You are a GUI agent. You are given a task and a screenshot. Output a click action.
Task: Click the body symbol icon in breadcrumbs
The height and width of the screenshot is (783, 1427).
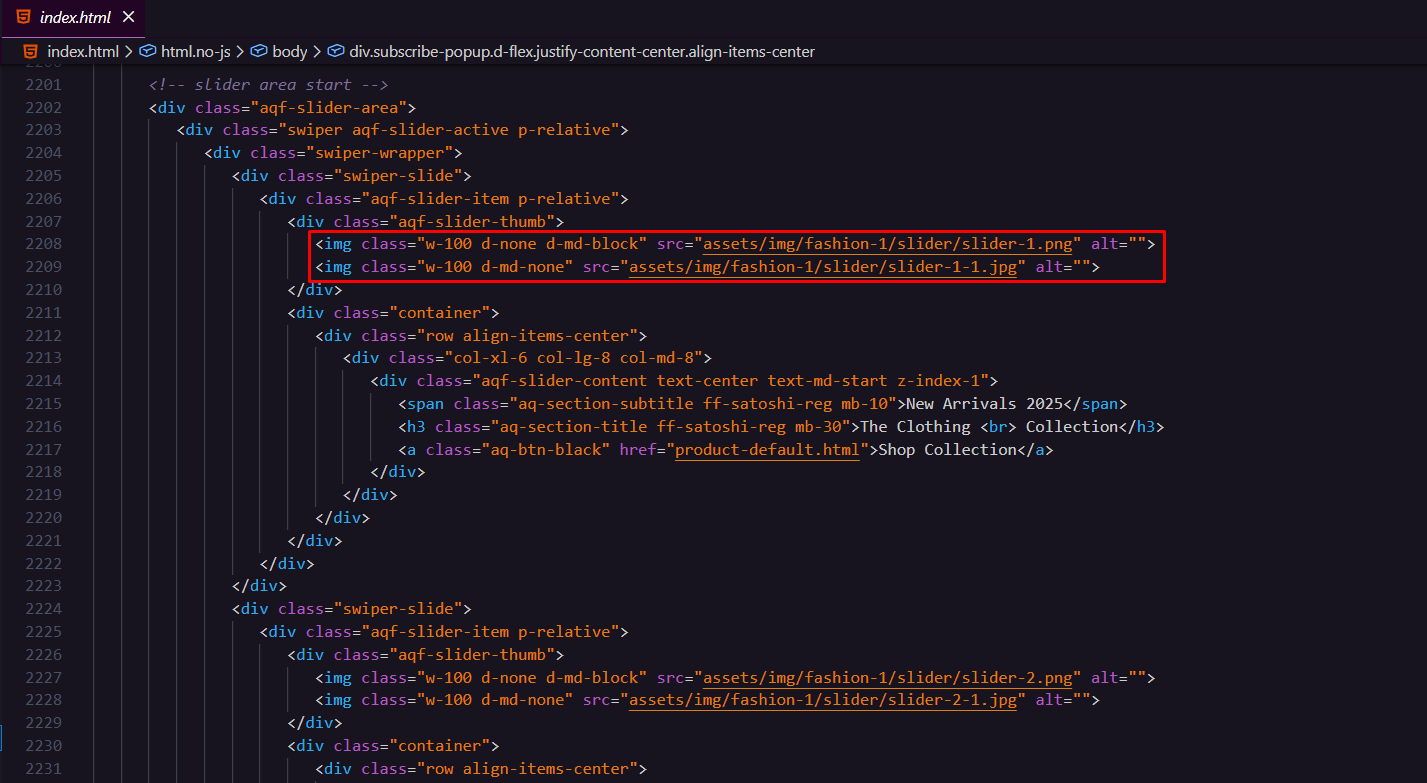(x=259, y=51)
